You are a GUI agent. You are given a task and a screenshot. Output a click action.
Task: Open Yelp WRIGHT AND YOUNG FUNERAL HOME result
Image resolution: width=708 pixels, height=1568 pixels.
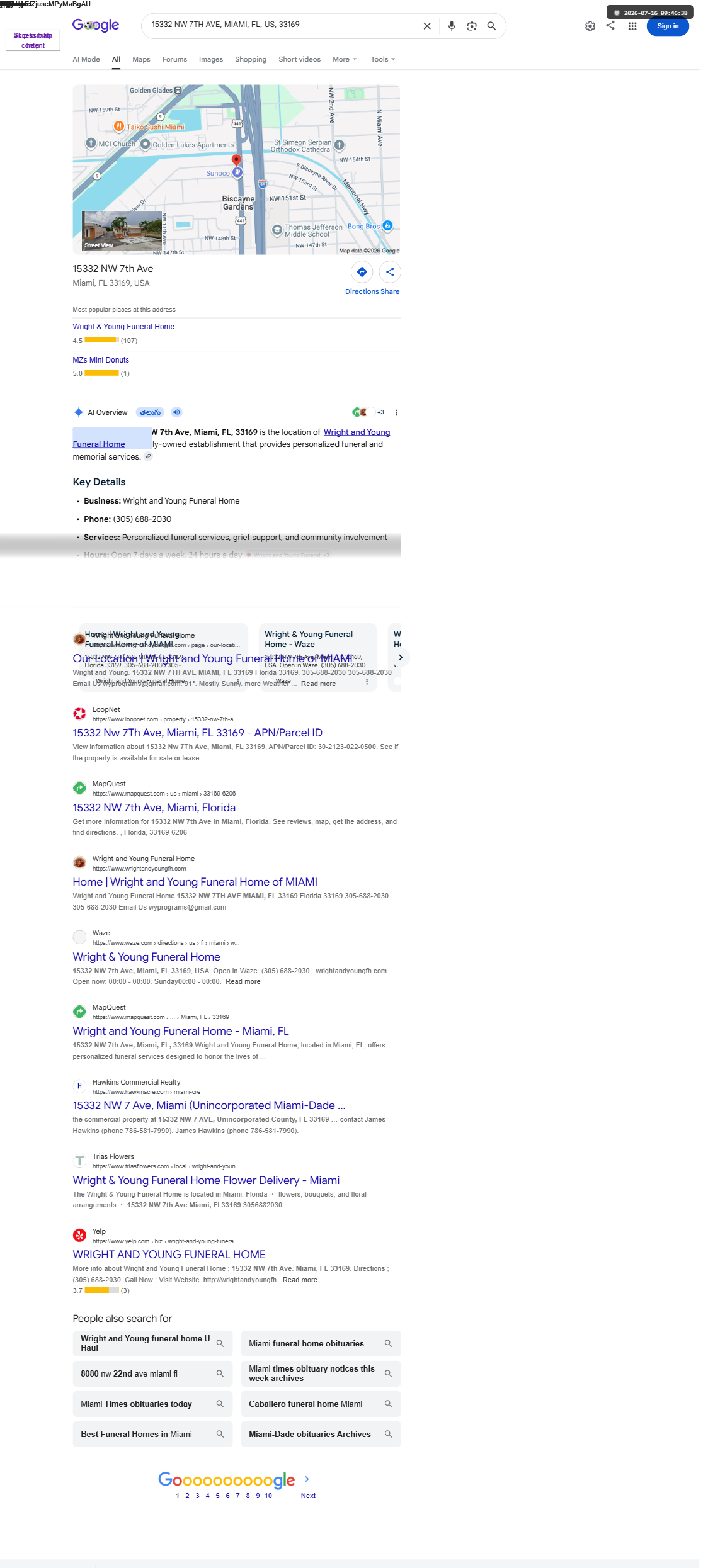click(169, 1255)
